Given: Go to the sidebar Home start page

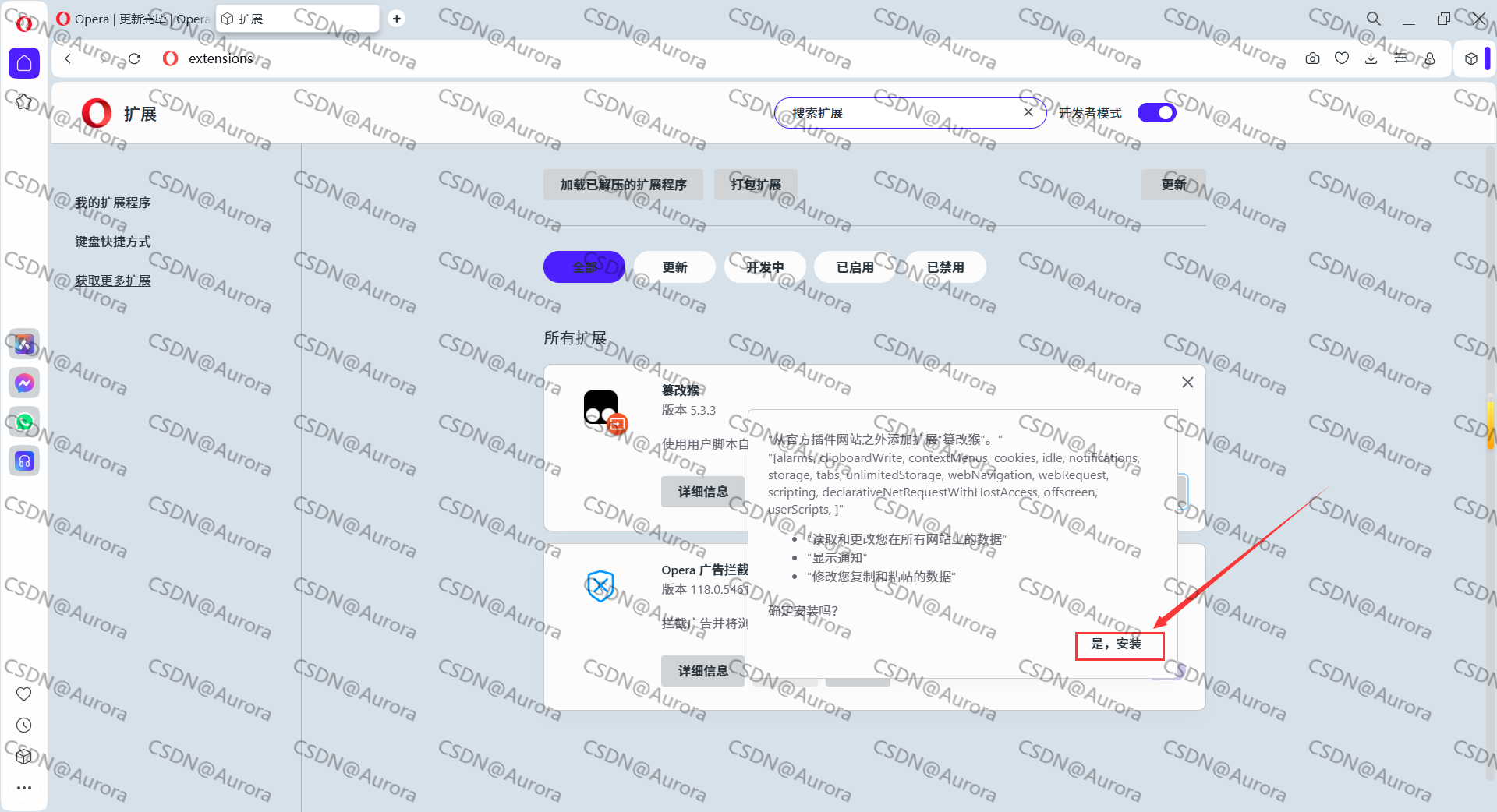Looking at the screenshot, I should (24, 63).
